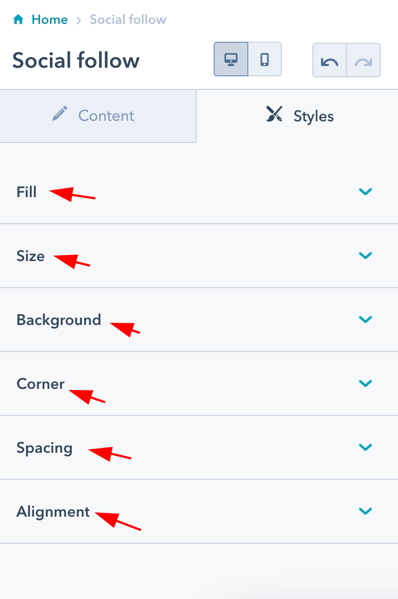Expand the Size section chevron

coord(366,255)
